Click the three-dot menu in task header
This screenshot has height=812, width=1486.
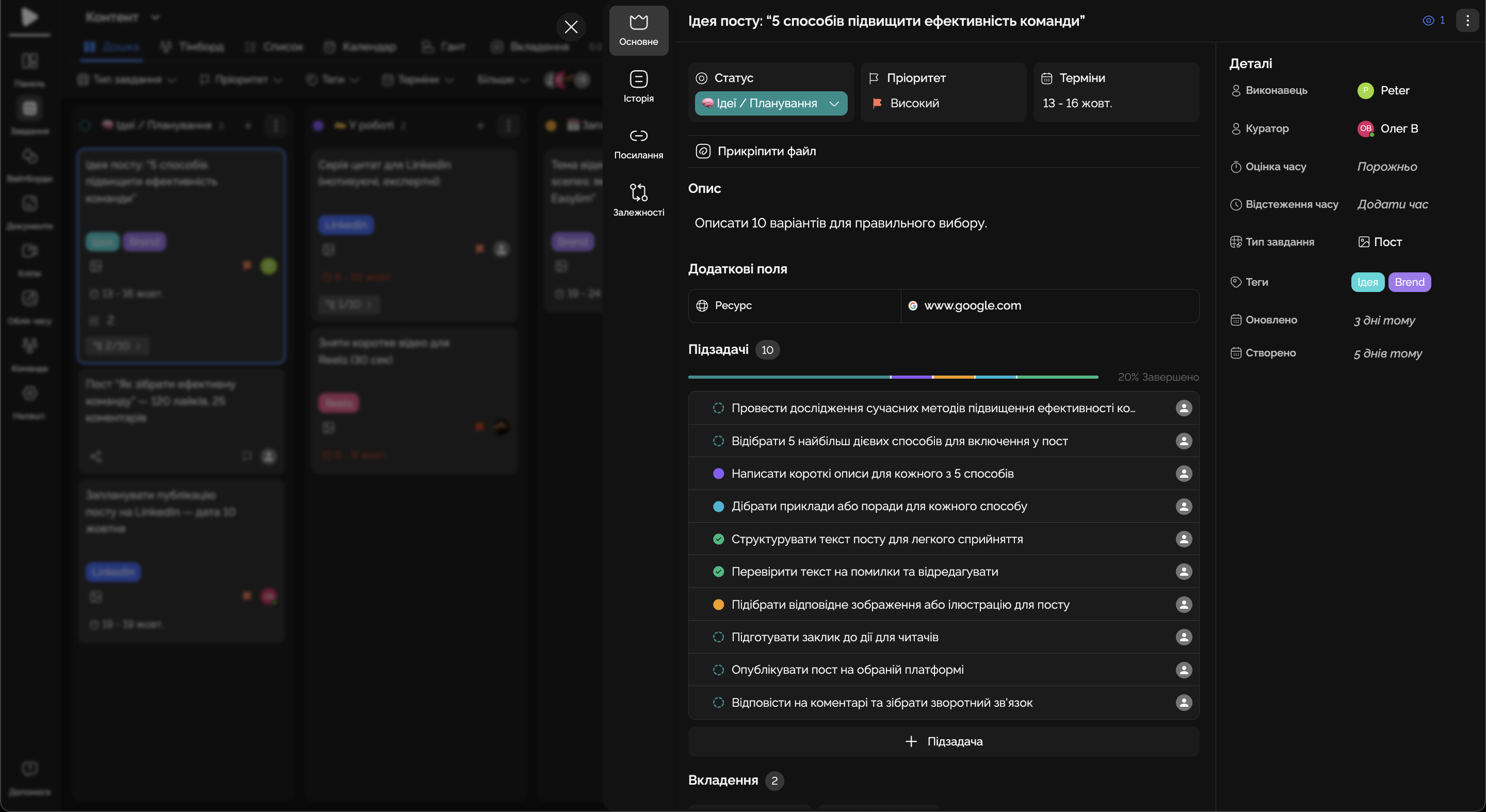[1467, 20]
